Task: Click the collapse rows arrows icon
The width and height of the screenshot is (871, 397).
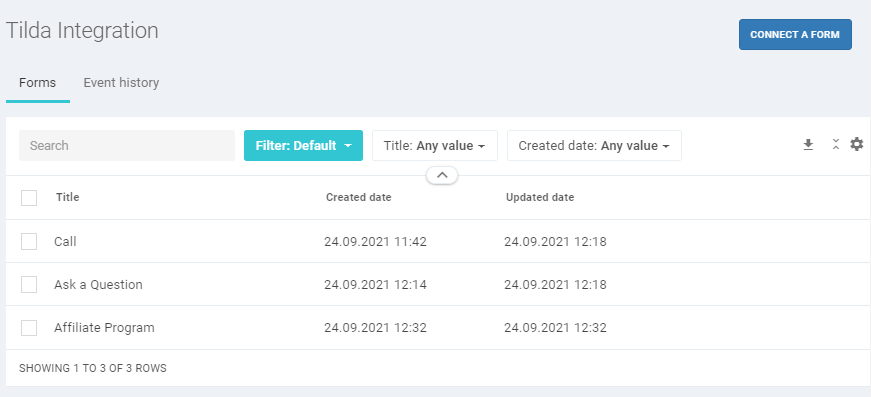Action: pos(835,145)
